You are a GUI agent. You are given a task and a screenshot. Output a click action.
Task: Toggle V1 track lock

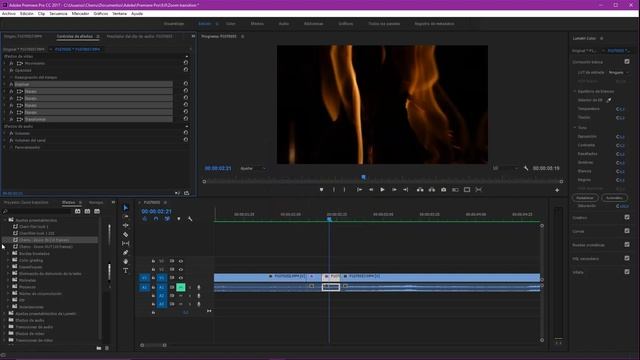(x=153, y=278)
